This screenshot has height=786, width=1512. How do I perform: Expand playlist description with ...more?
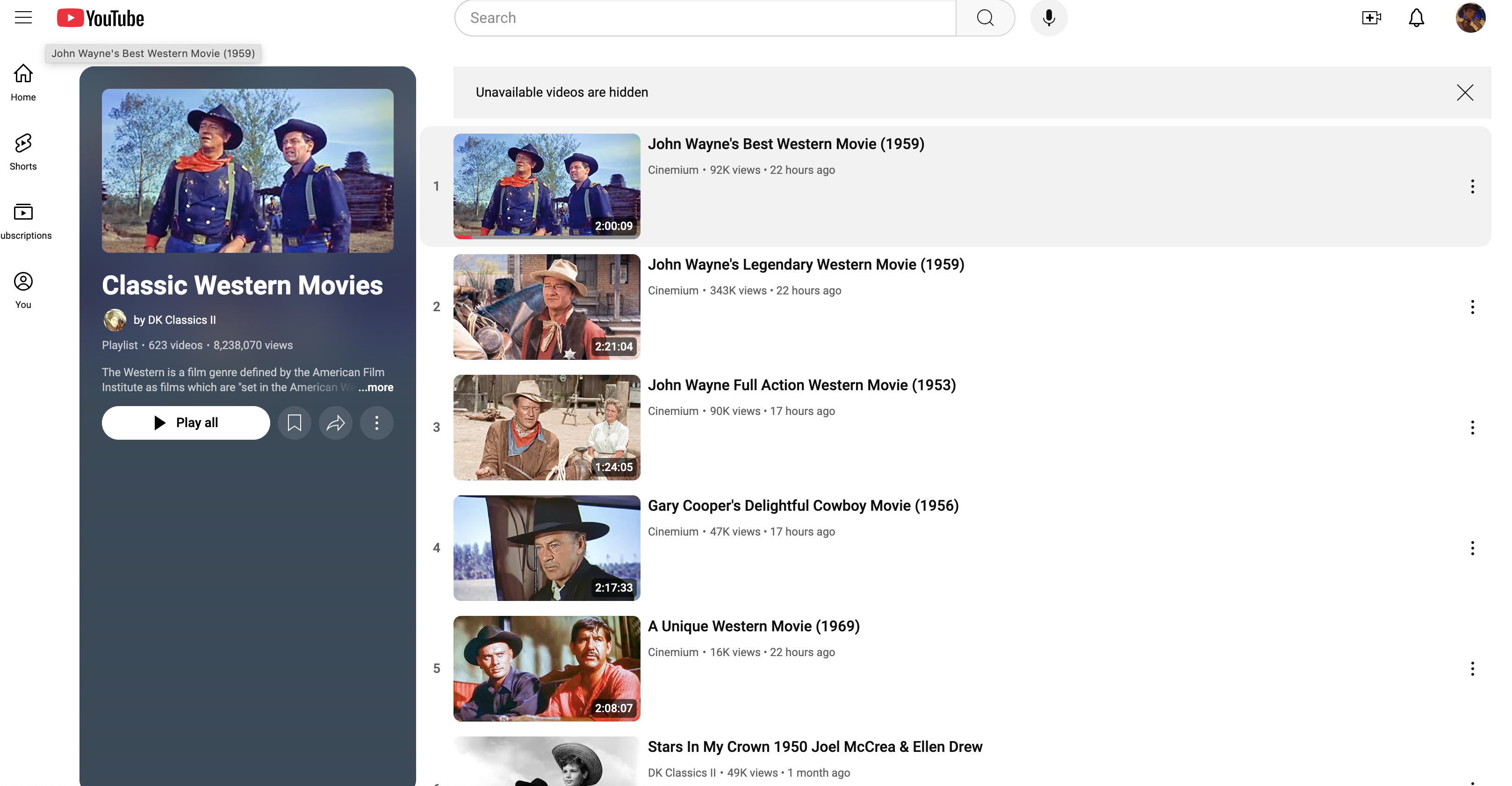[375, 387]
